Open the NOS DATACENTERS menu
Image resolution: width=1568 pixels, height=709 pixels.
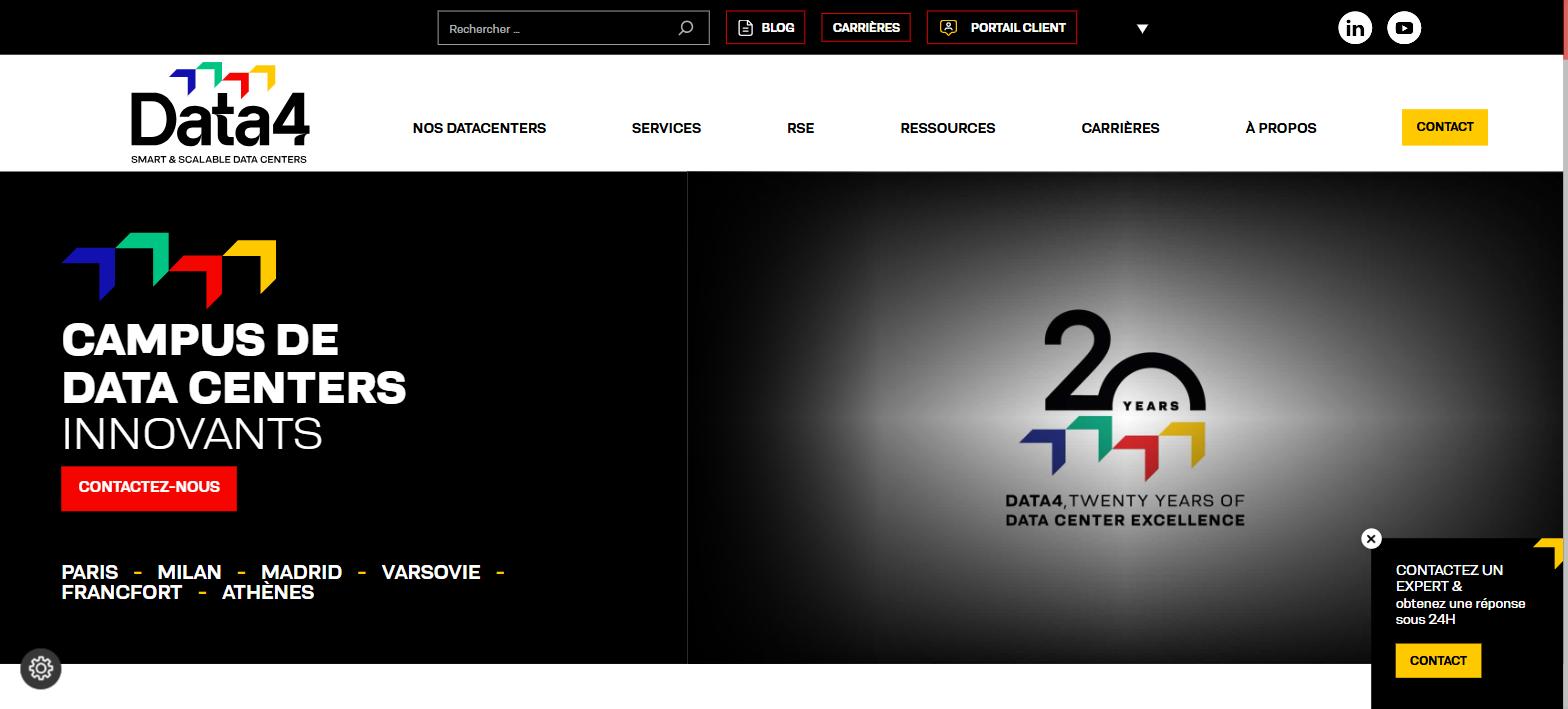click(479, 128)
